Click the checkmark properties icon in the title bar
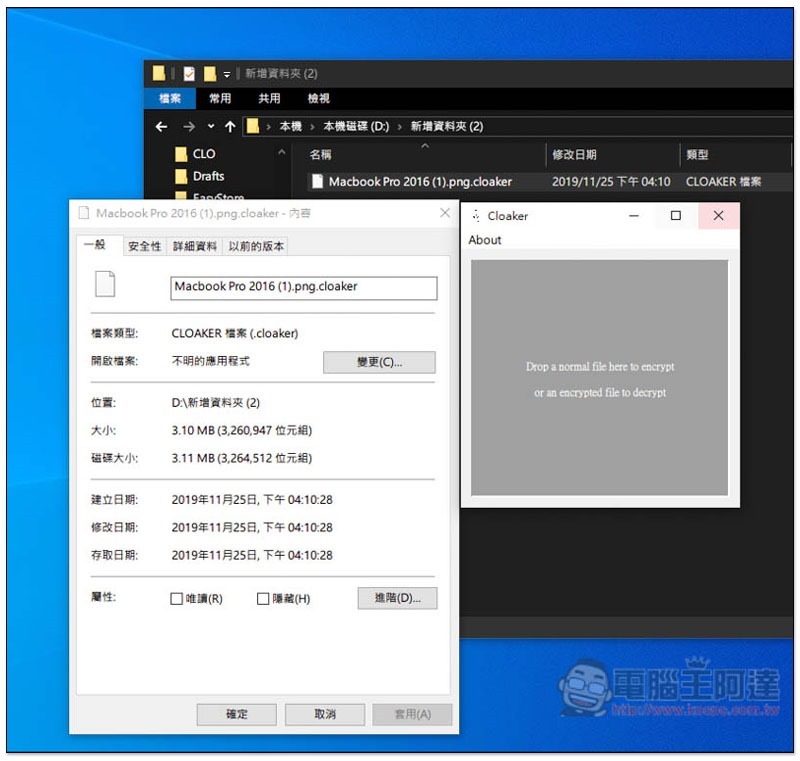The width and height of the screenshot is (800, 761). pyautogui.click(x=188, y=72)
